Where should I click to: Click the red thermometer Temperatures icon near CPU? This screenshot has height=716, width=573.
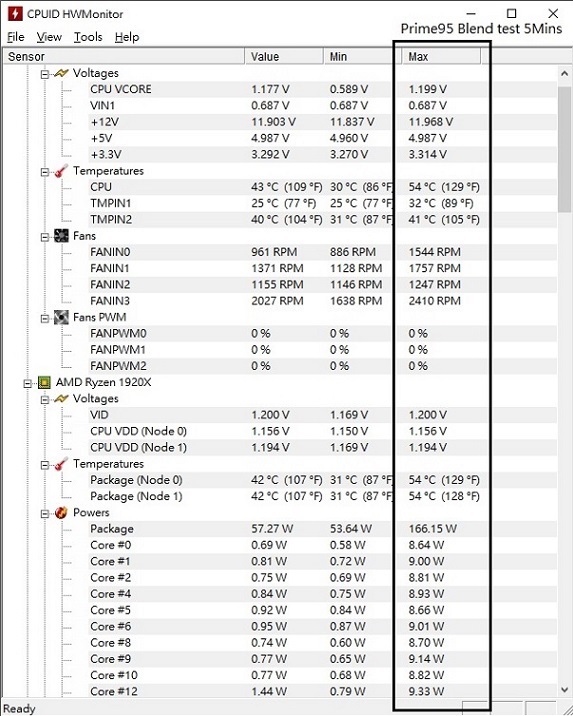(x=61, y=171)
